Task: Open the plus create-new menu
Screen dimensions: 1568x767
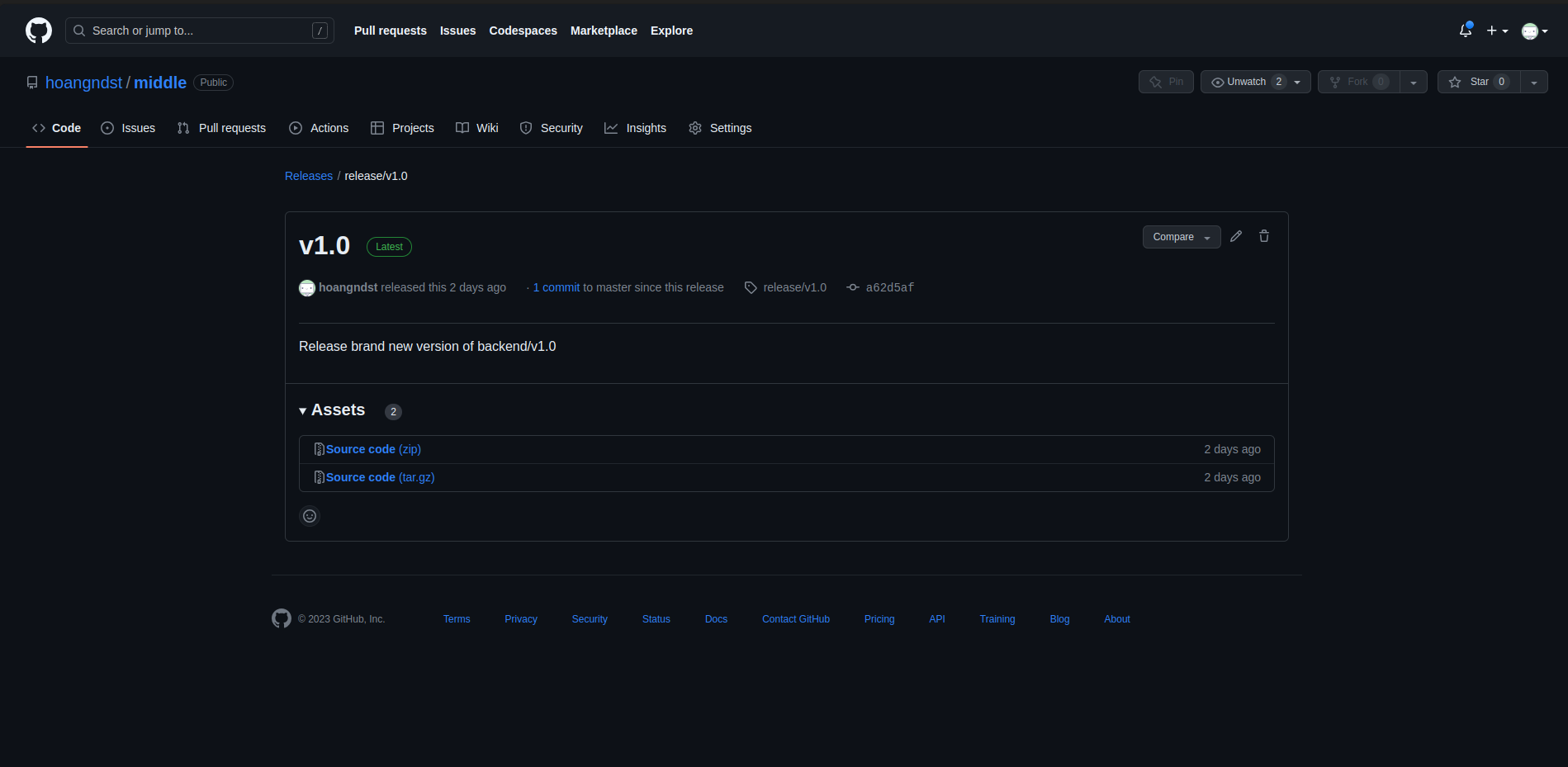Action: pyautogui.click(x=1497, y=31)
